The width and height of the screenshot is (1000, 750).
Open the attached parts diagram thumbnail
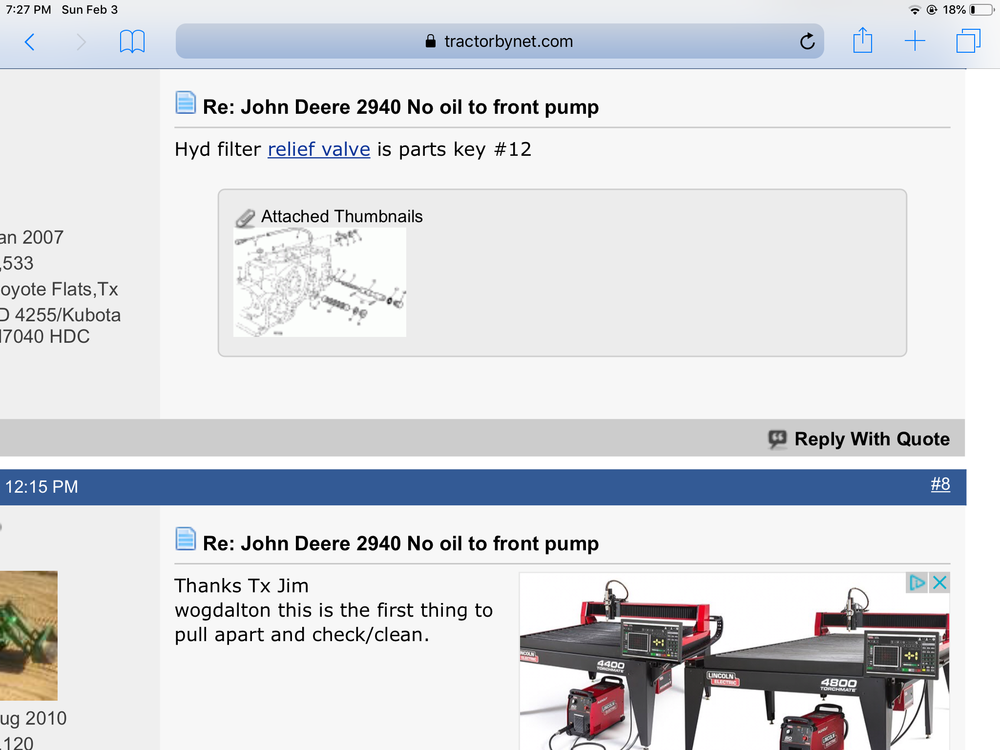pyautogui.click(x=320, y=282)
